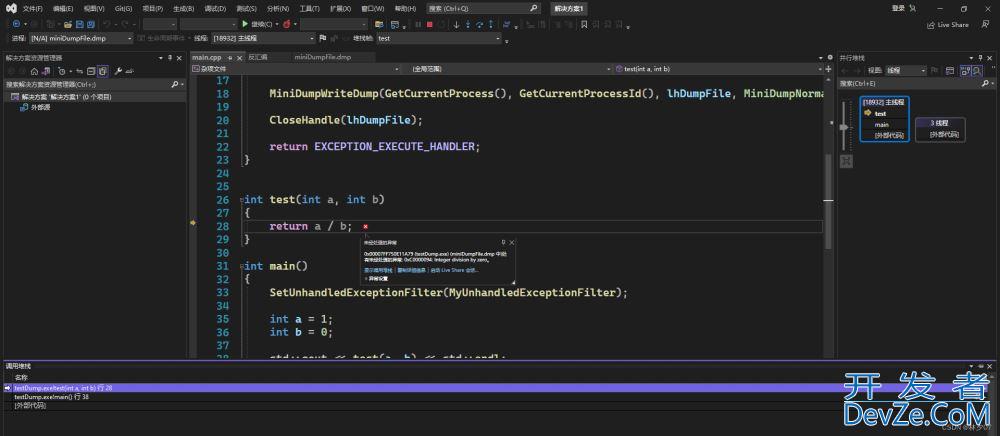The image size is (1000, 436).
Task: Toggle the zoom magnifier in Parallel Stacks
Action: (x=977, y=71)
